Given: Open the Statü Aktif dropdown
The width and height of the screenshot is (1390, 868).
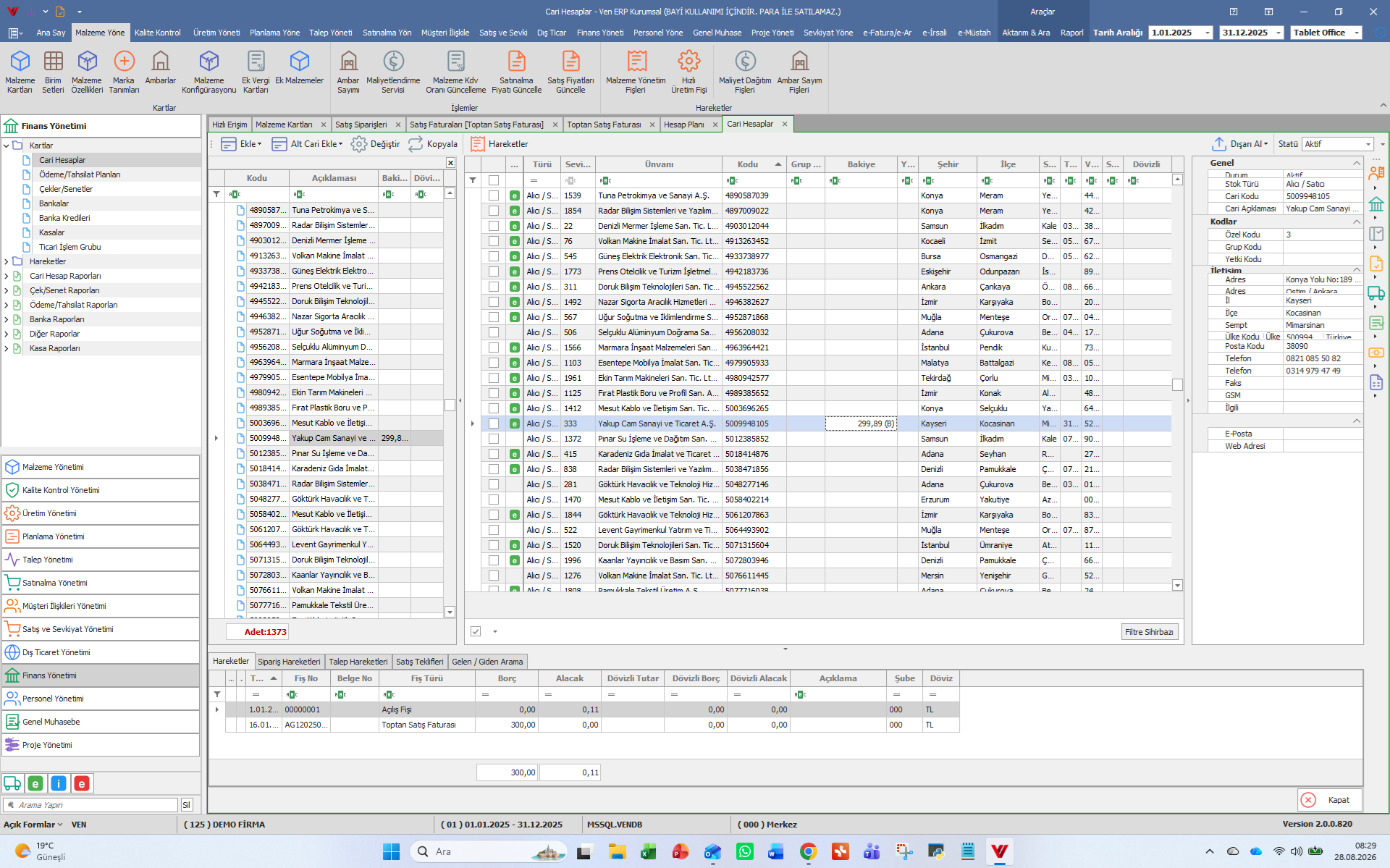Looking at the screenshot, I should point(1338,144).
